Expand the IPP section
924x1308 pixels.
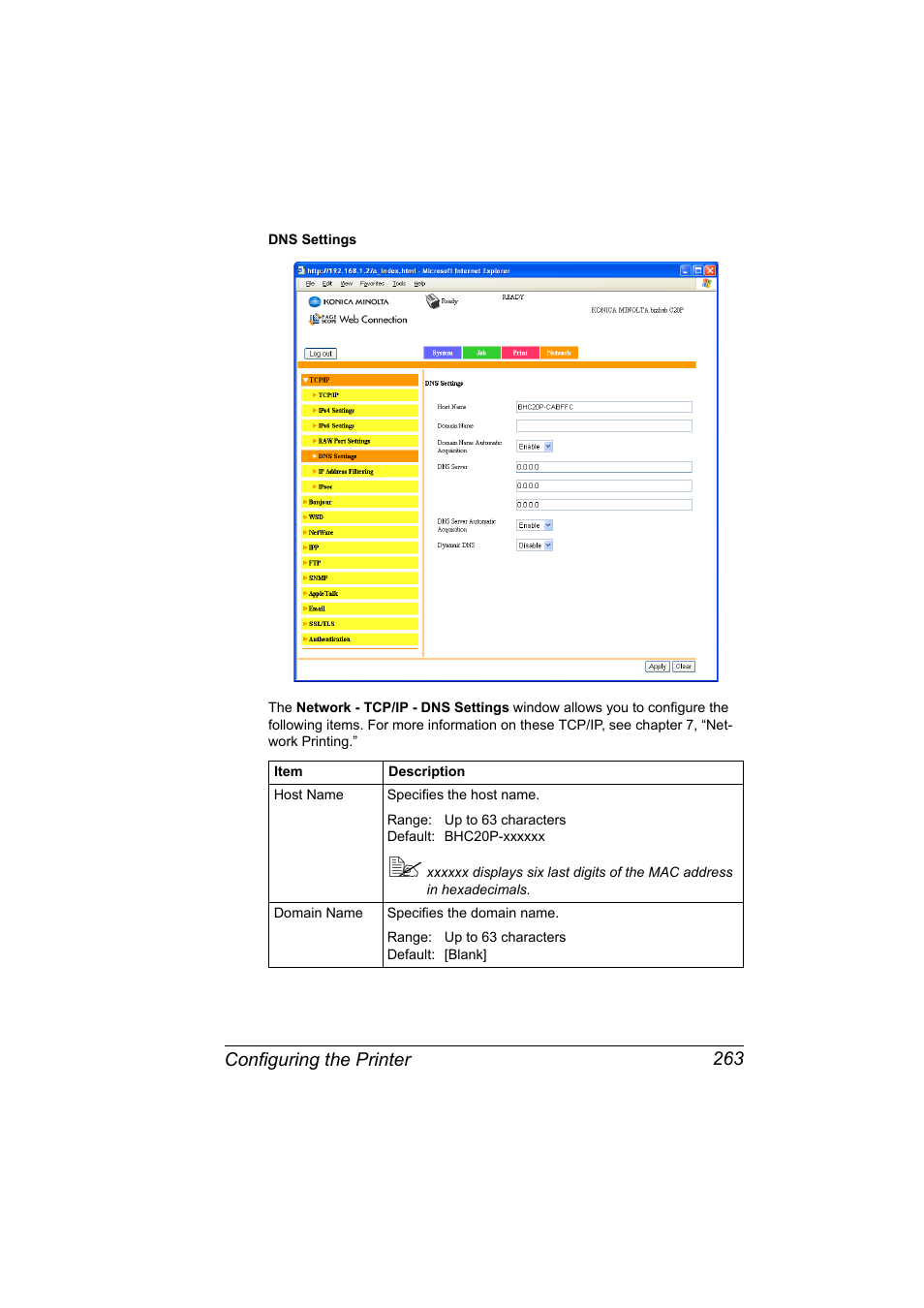click(x=359, y=547)
